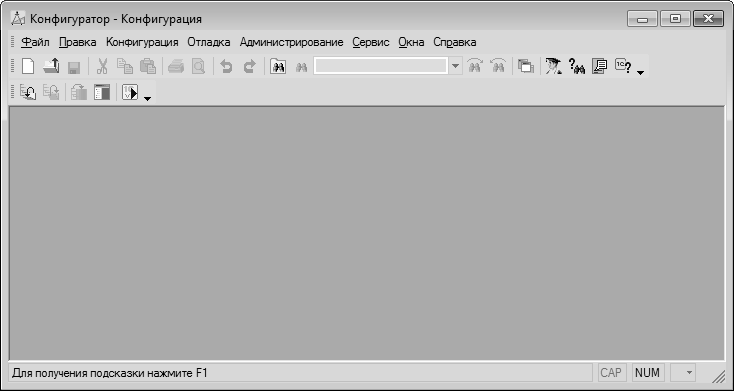
Task: Click the Undo arrow icon
Action: point(227,66)
